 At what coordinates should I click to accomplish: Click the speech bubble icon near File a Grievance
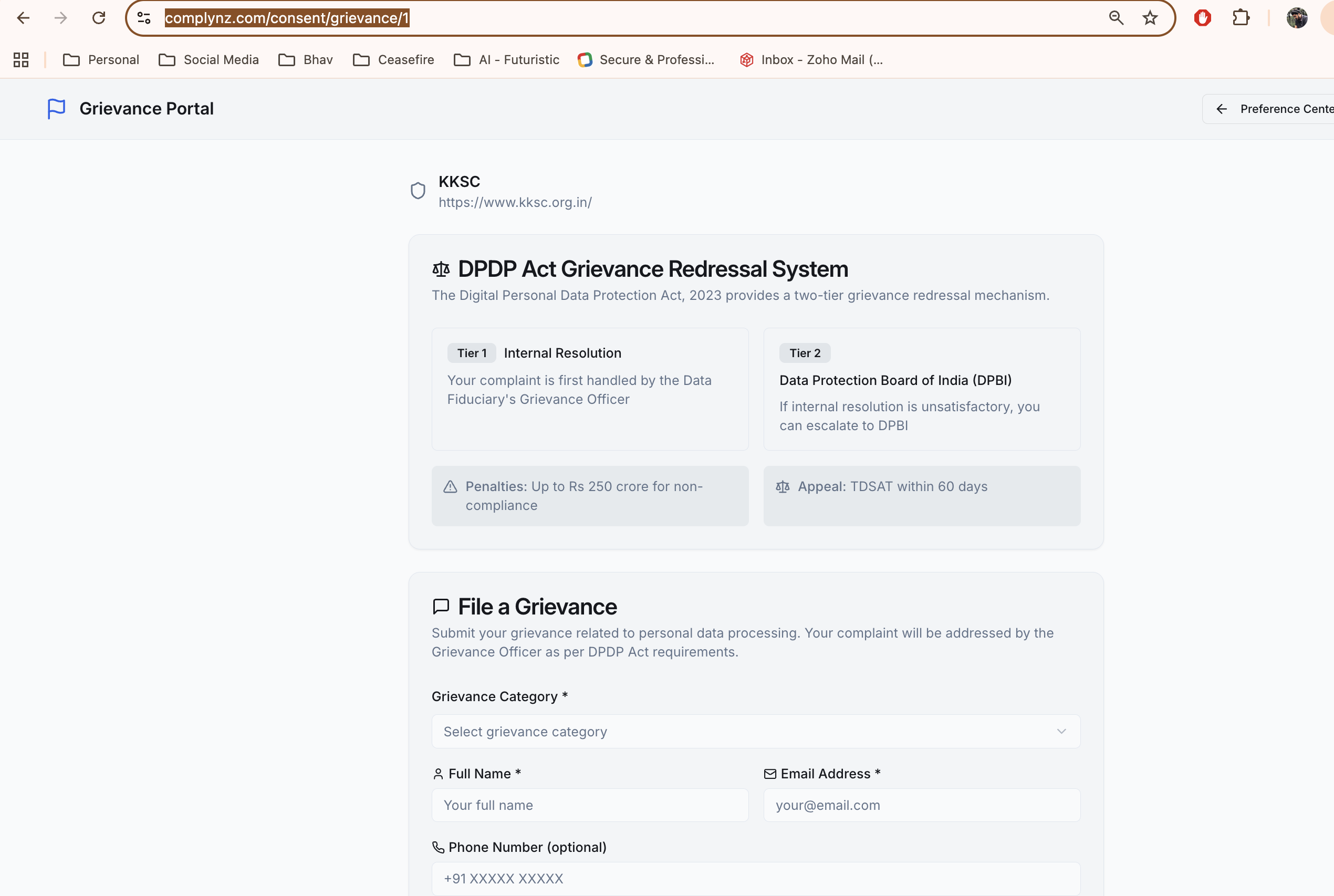tap(441, 606)
